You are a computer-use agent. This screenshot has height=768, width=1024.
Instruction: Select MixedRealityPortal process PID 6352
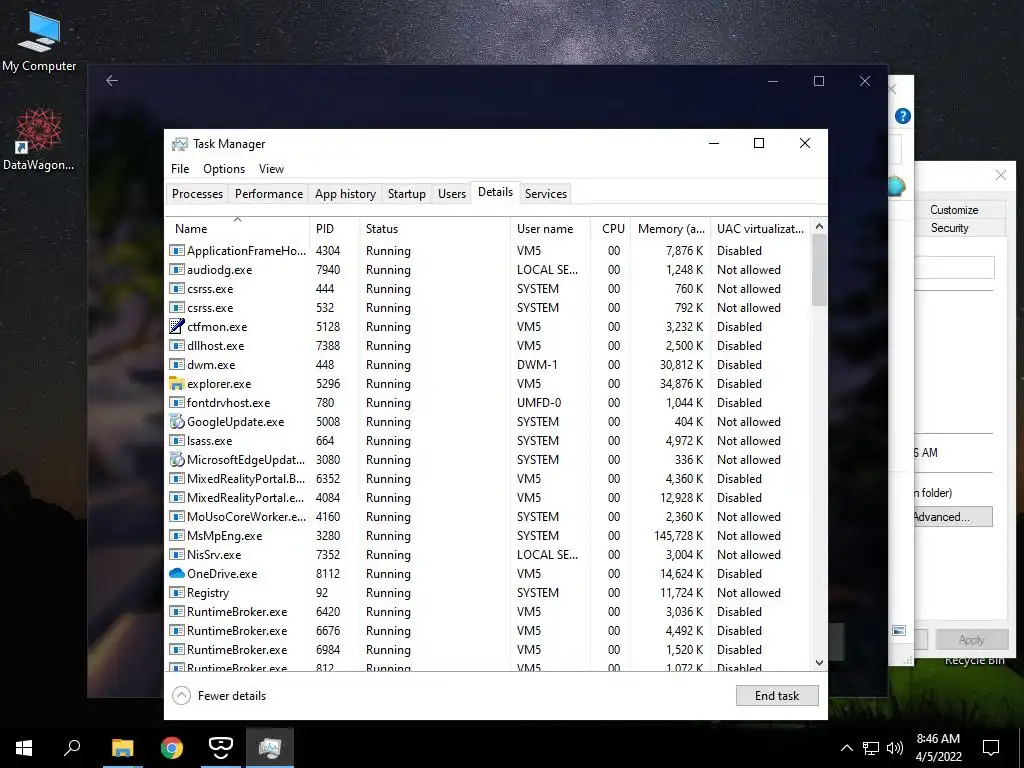tap(488, 479)
